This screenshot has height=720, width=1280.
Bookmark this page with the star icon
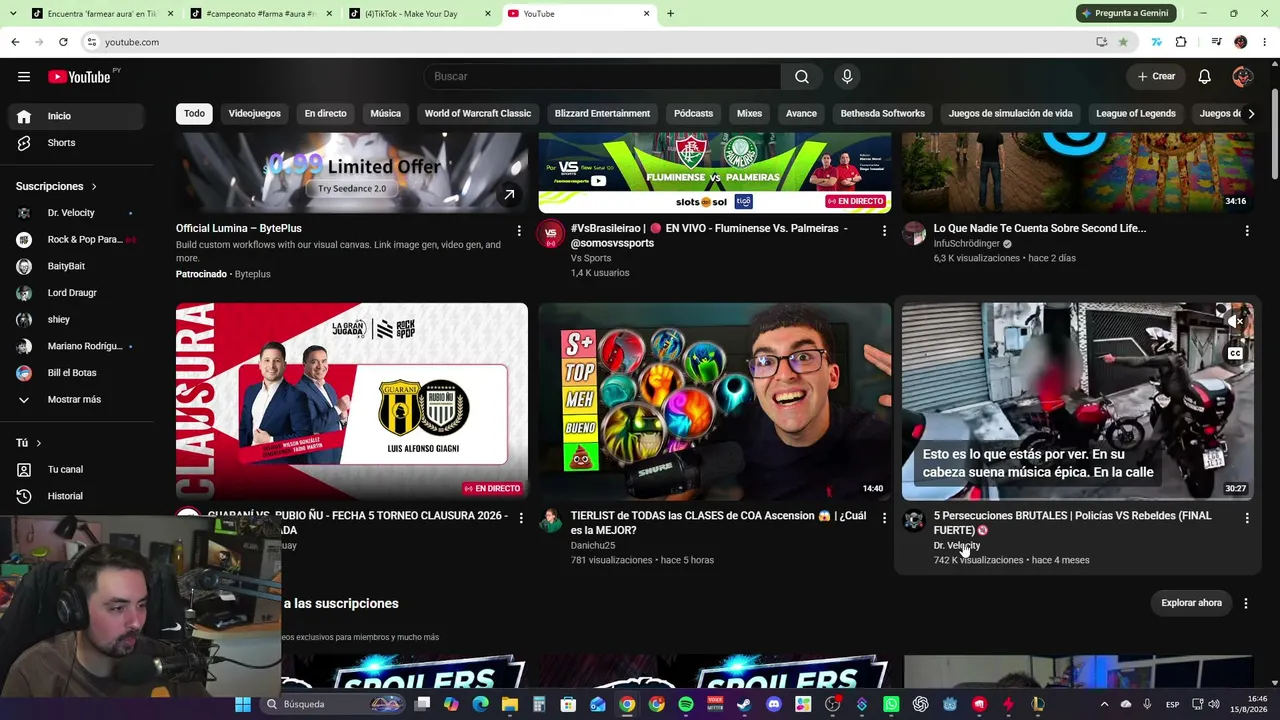coord(1123,42)
